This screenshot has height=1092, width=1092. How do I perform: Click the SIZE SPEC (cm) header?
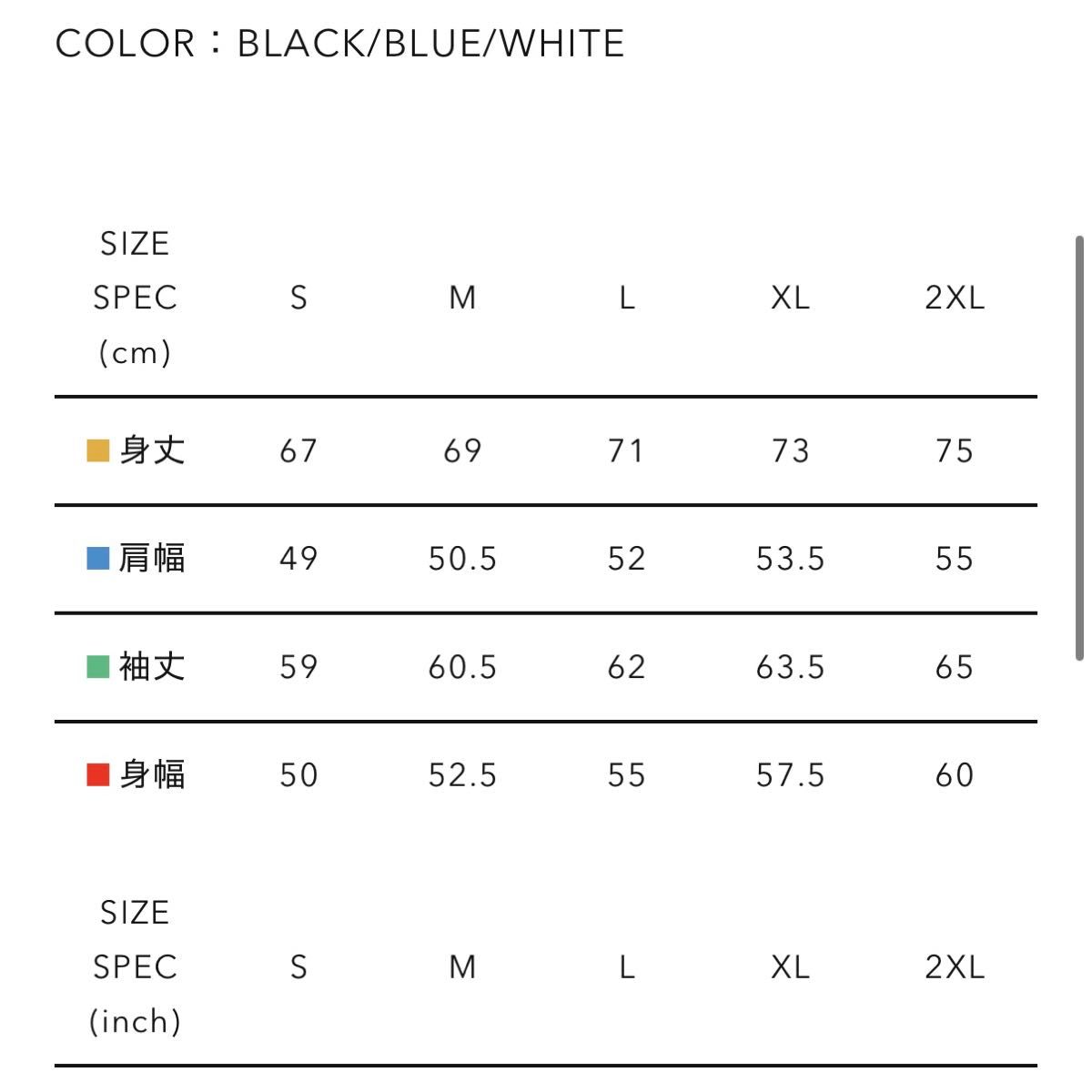coord(135,298)
